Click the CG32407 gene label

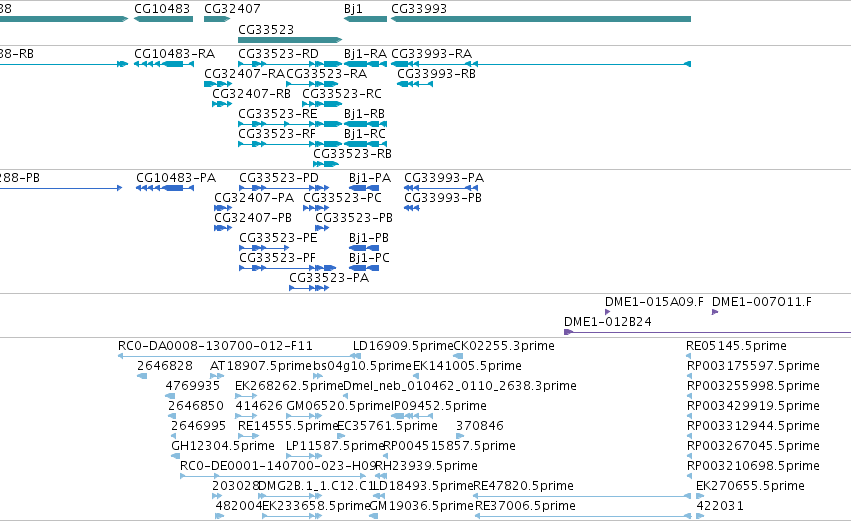click(232, 9)
